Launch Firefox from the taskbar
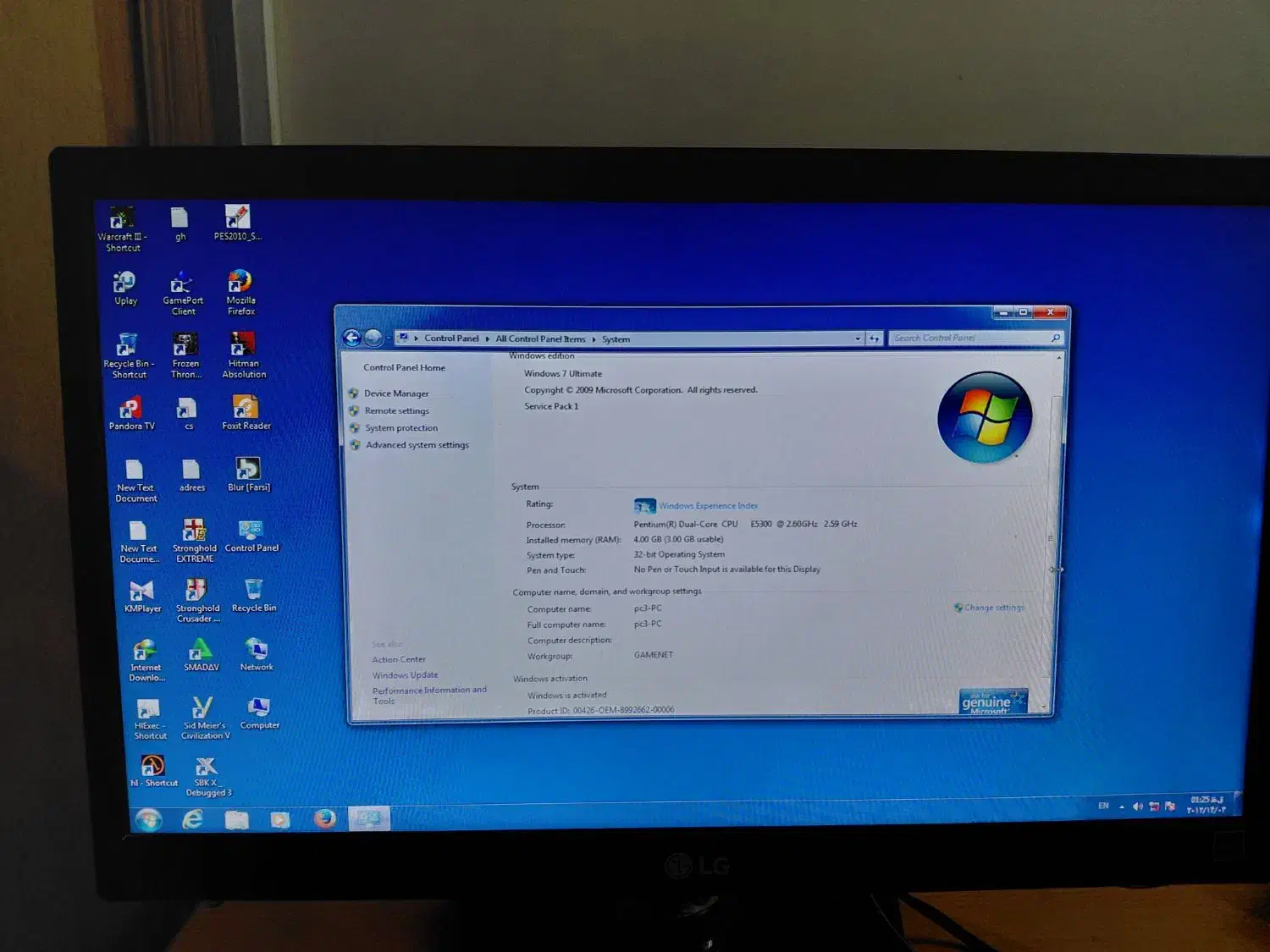 coord(324,818)
